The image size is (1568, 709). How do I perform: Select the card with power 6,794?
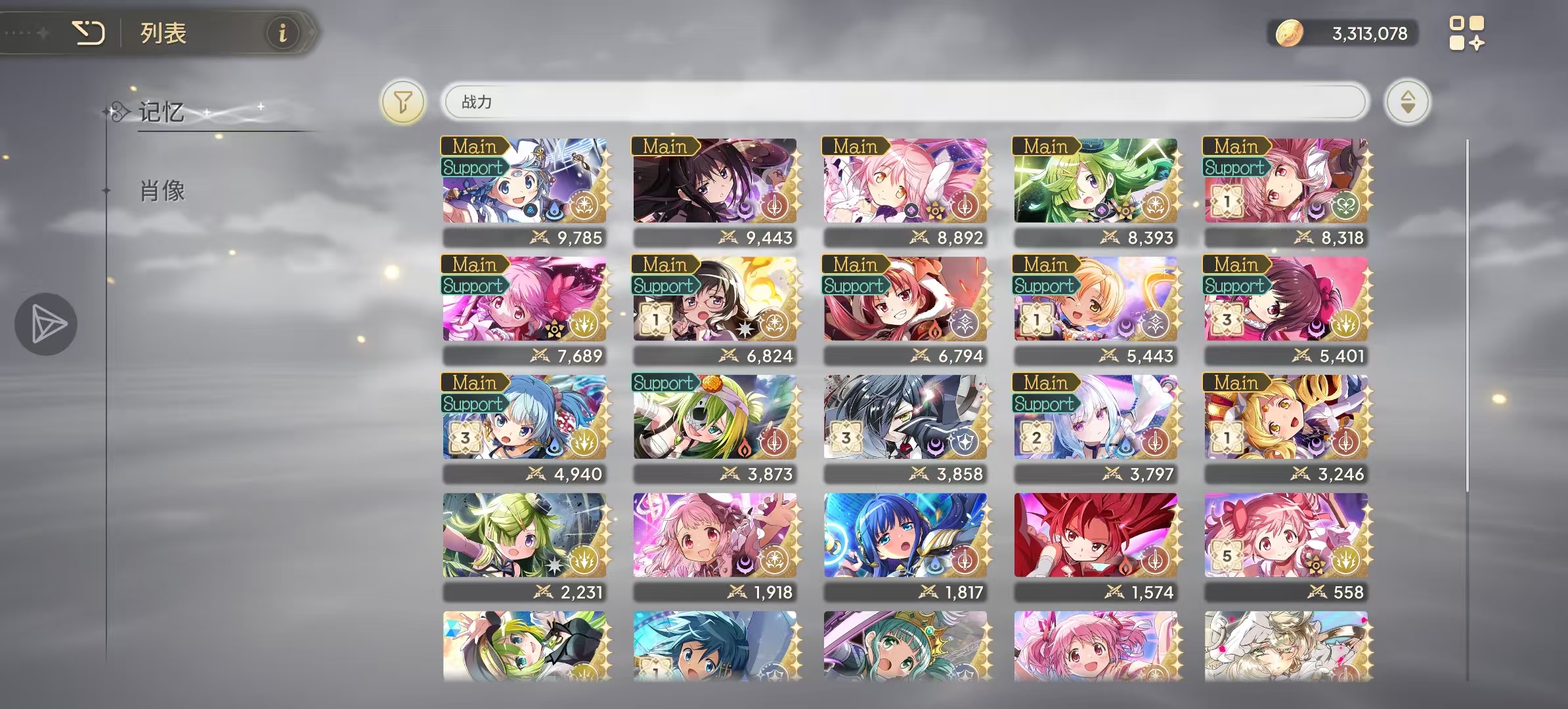905,310
